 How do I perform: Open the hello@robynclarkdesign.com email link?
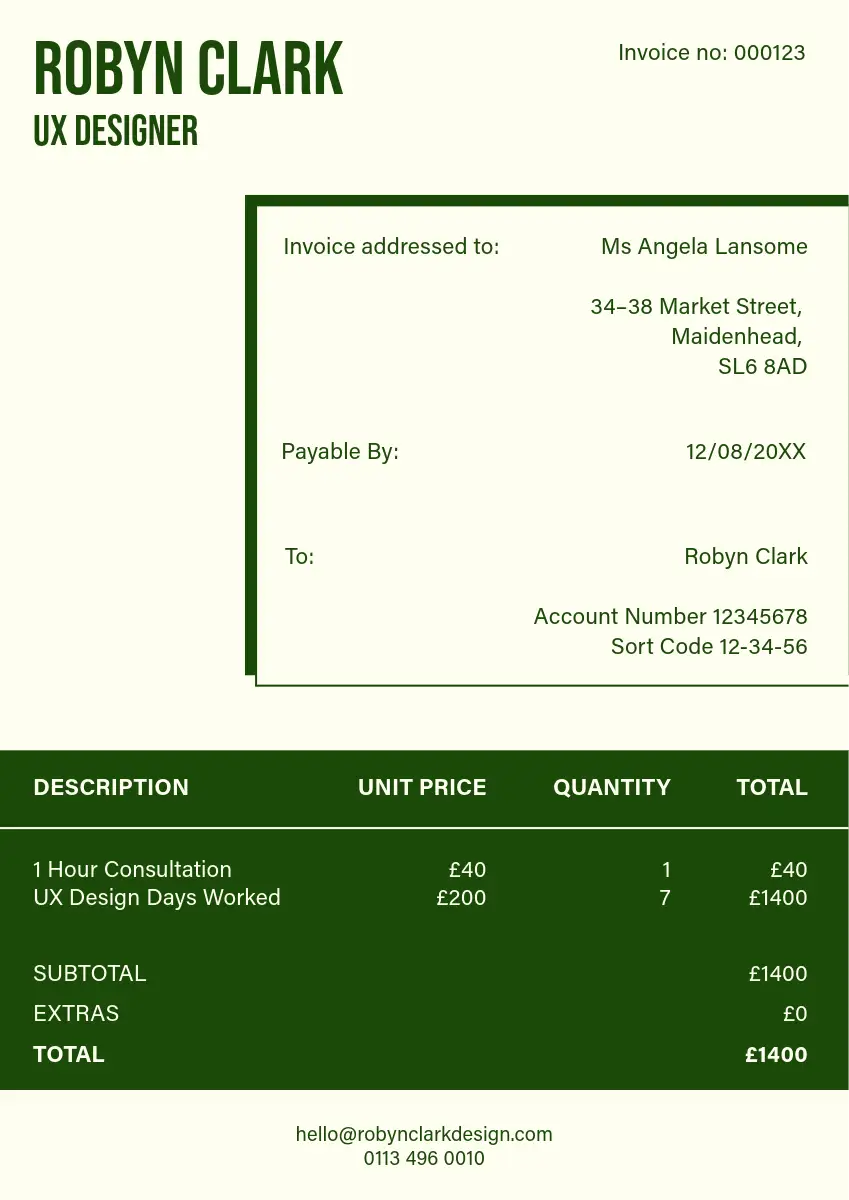424,1134
